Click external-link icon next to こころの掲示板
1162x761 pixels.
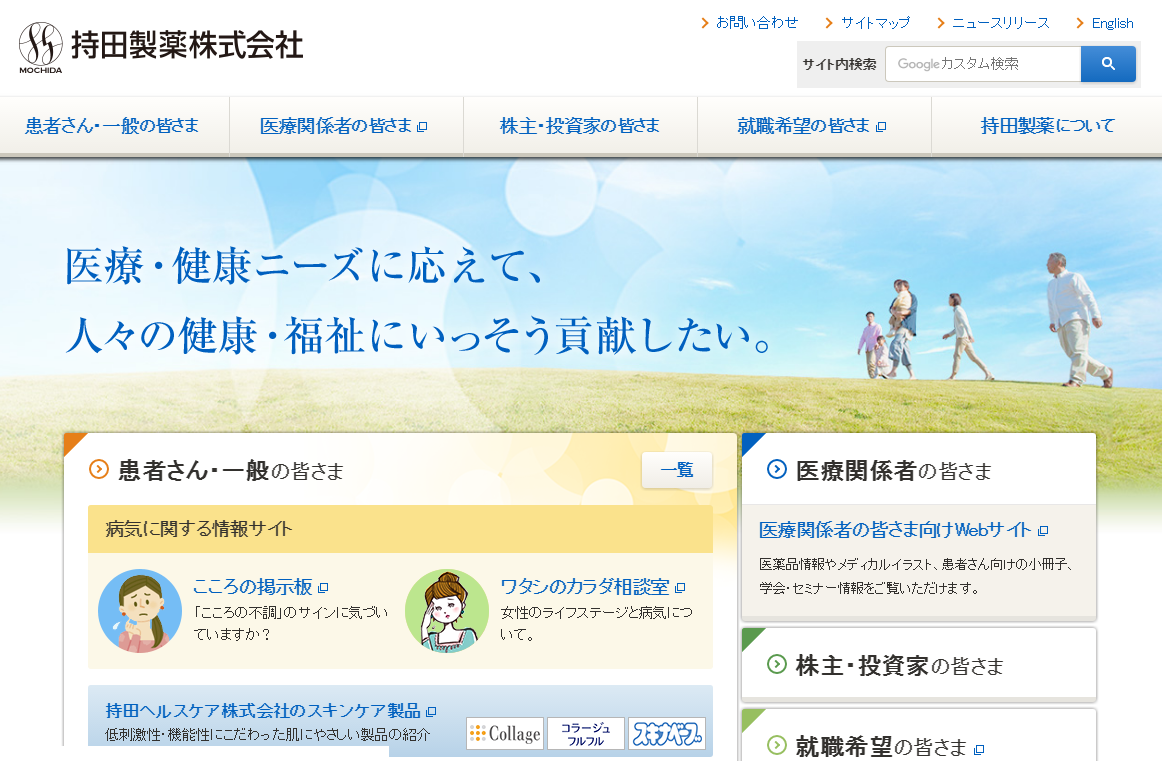click(x=323, y=588)
